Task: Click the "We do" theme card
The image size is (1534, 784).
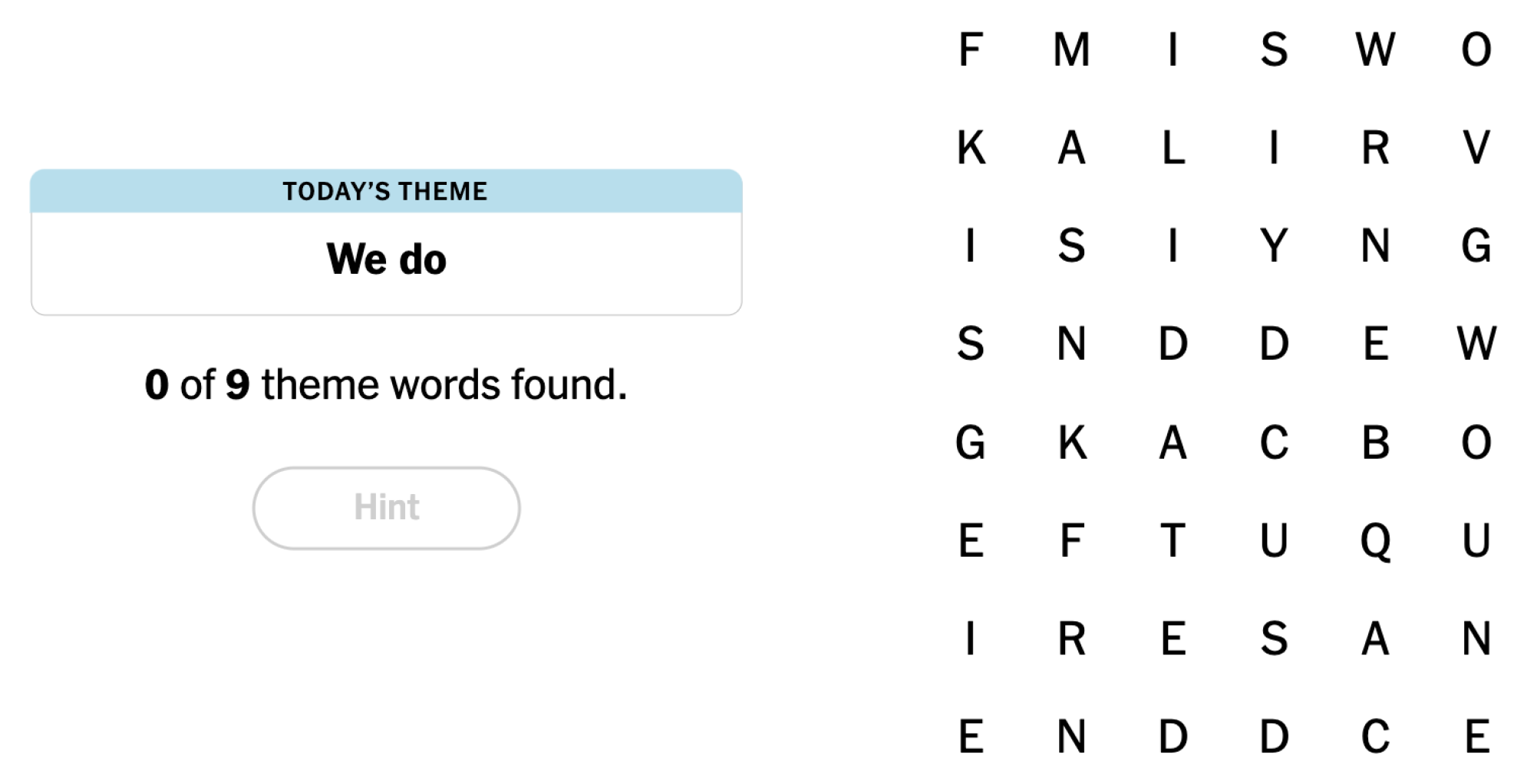Action: click(386, 259)
